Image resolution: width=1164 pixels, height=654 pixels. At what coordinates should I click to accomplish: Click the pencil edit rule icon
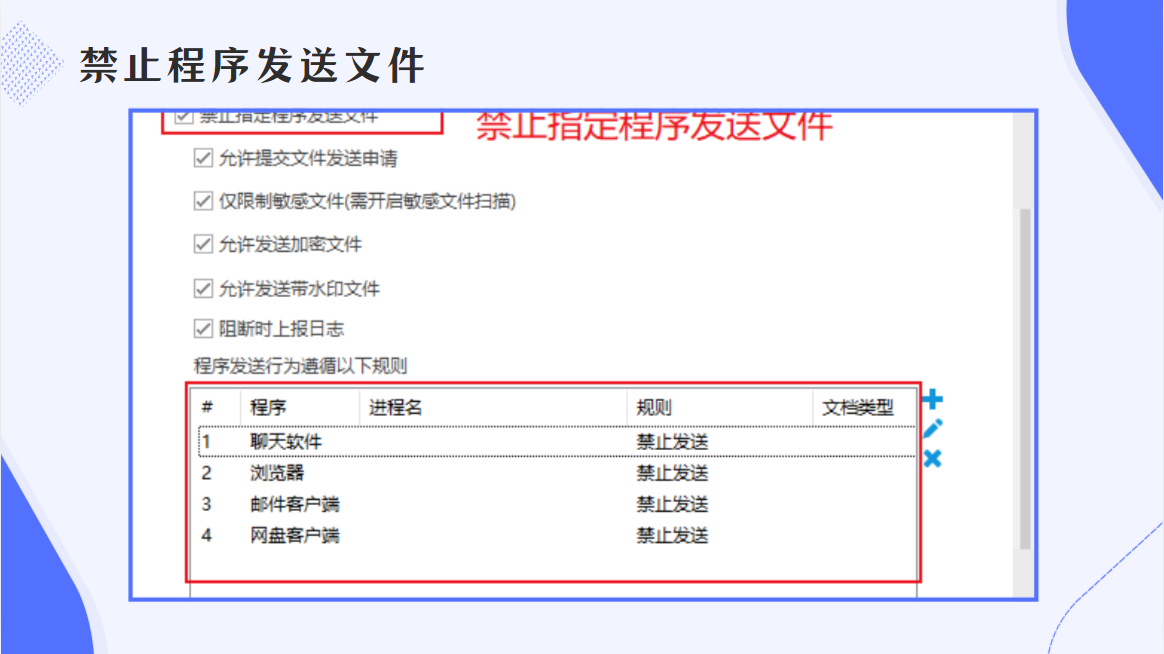932,428
